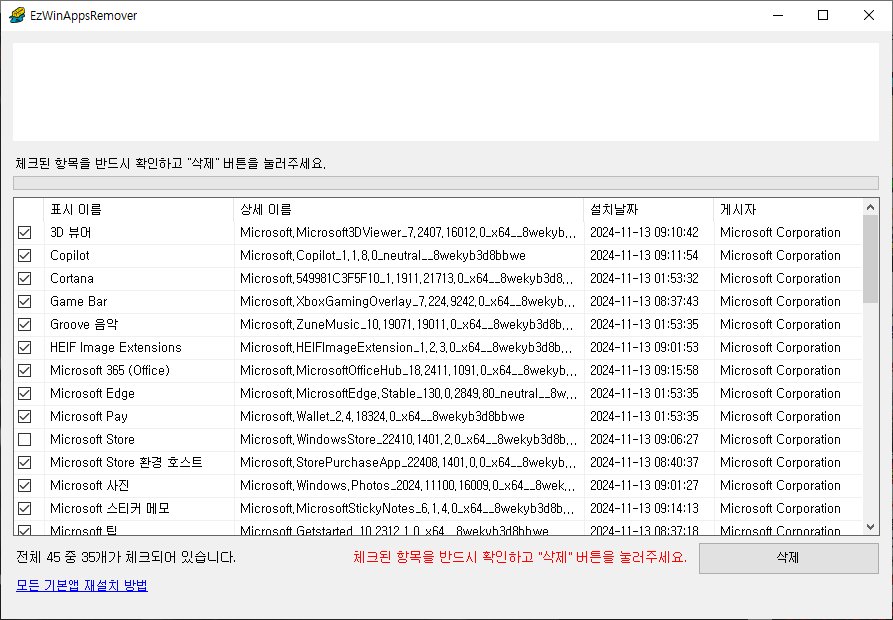Uncheck the Groove 음악 checkbox
The image size is (893, 620).
coord(24,325)
